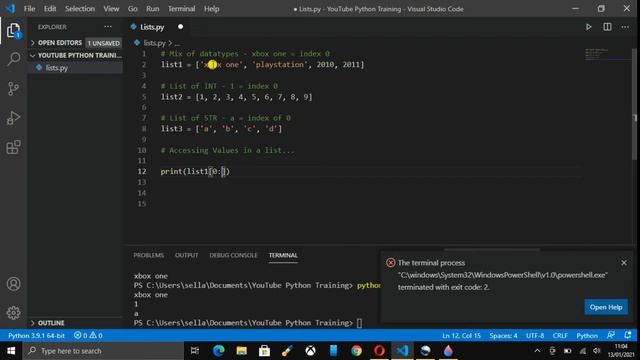The image size is (640, 360).
Task: Select the Terminal panel tab
Action: click(283, 255)
